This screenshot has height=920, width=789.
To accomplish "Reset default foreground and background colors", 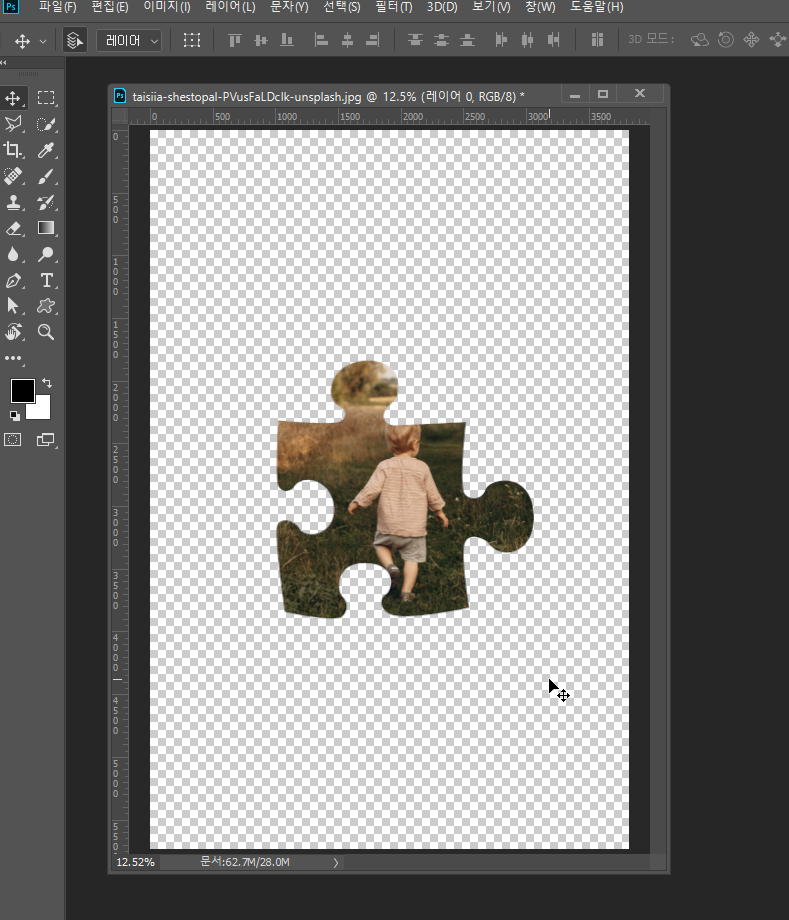I will [15, 415].
